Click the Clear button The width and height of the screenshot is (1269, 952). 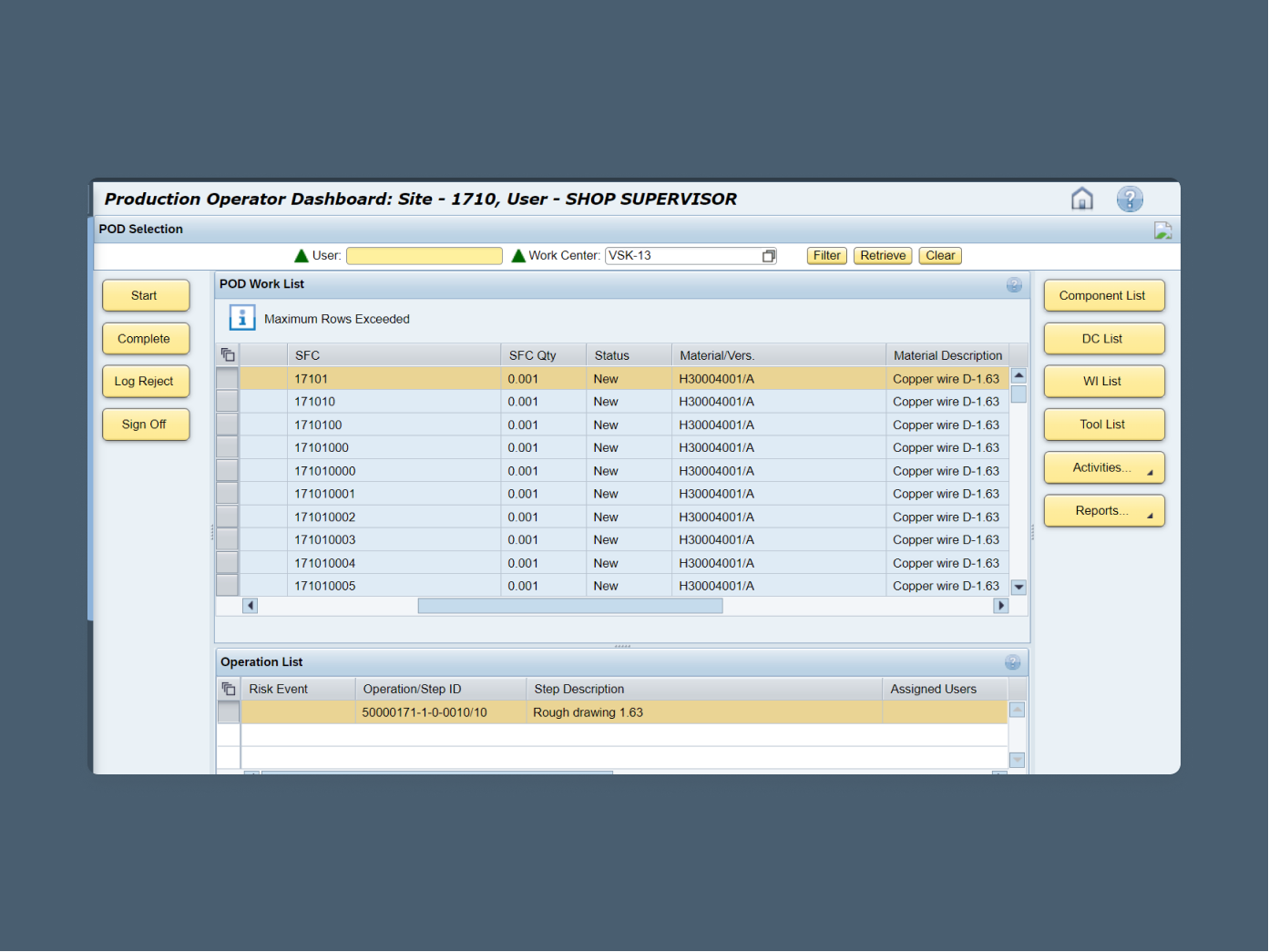[x=940, y=256]
